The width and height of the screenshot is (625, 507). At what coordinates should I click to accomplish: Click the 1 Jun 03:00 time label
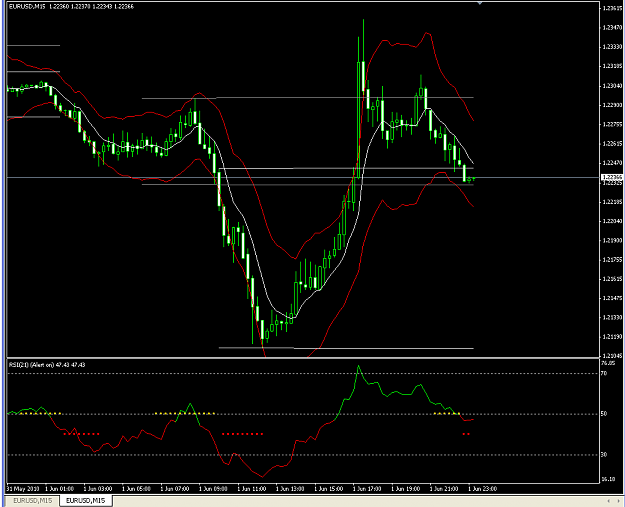98,489
